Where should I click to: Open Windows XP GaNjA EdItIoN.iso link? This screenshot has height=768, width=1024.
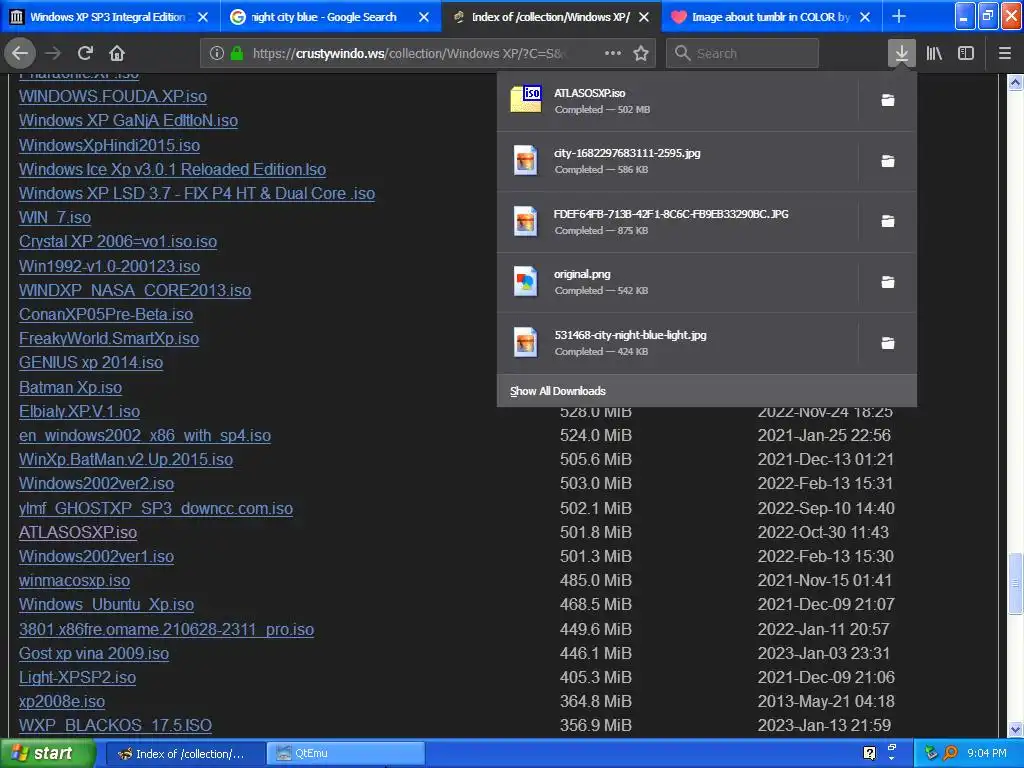[x=128, y=121]
